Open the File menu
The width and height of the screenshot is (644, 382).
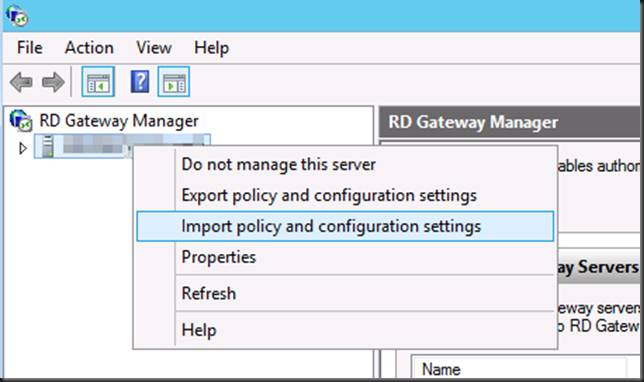tap(30, 48)
